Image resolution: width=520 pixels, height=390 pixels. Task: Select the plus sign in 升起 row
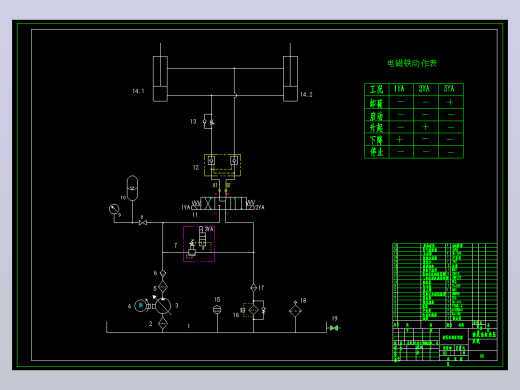[x=425, y=127]
